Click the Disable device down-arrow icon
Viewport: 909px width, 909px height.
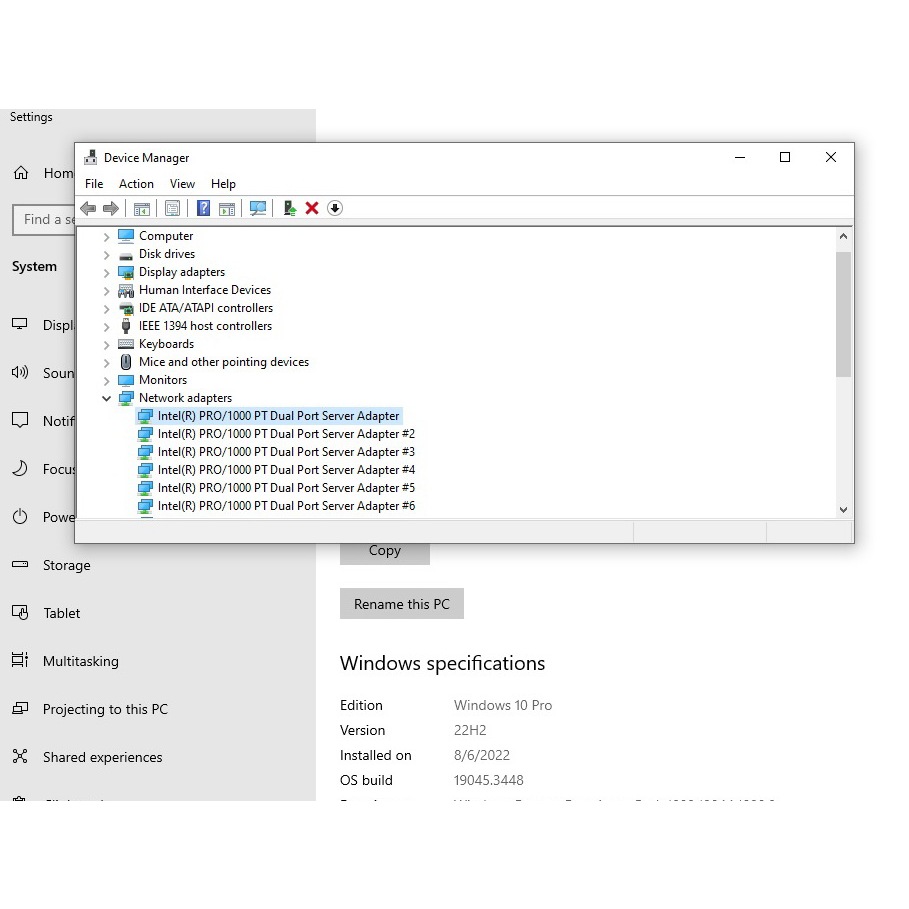335,208
